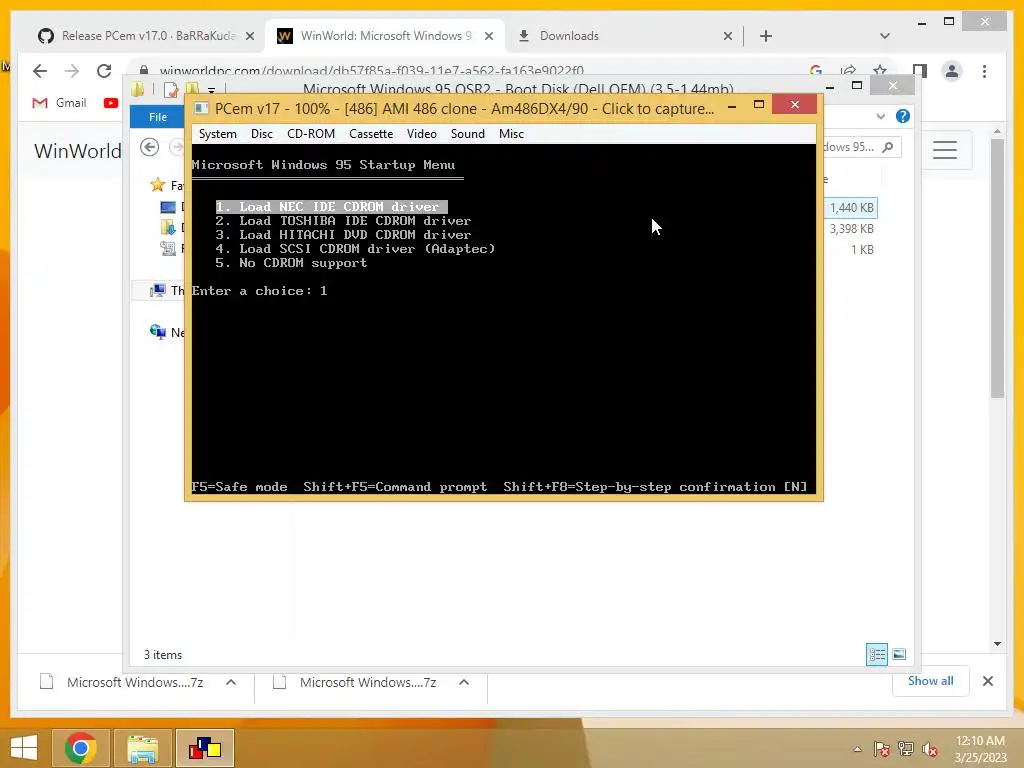Select the 'Load TOSHIBA IDE CDROM driver' line
Image resolution: width=1024 pixels, height=768 pixels.
pyautogui.click(x=343, y=221)
